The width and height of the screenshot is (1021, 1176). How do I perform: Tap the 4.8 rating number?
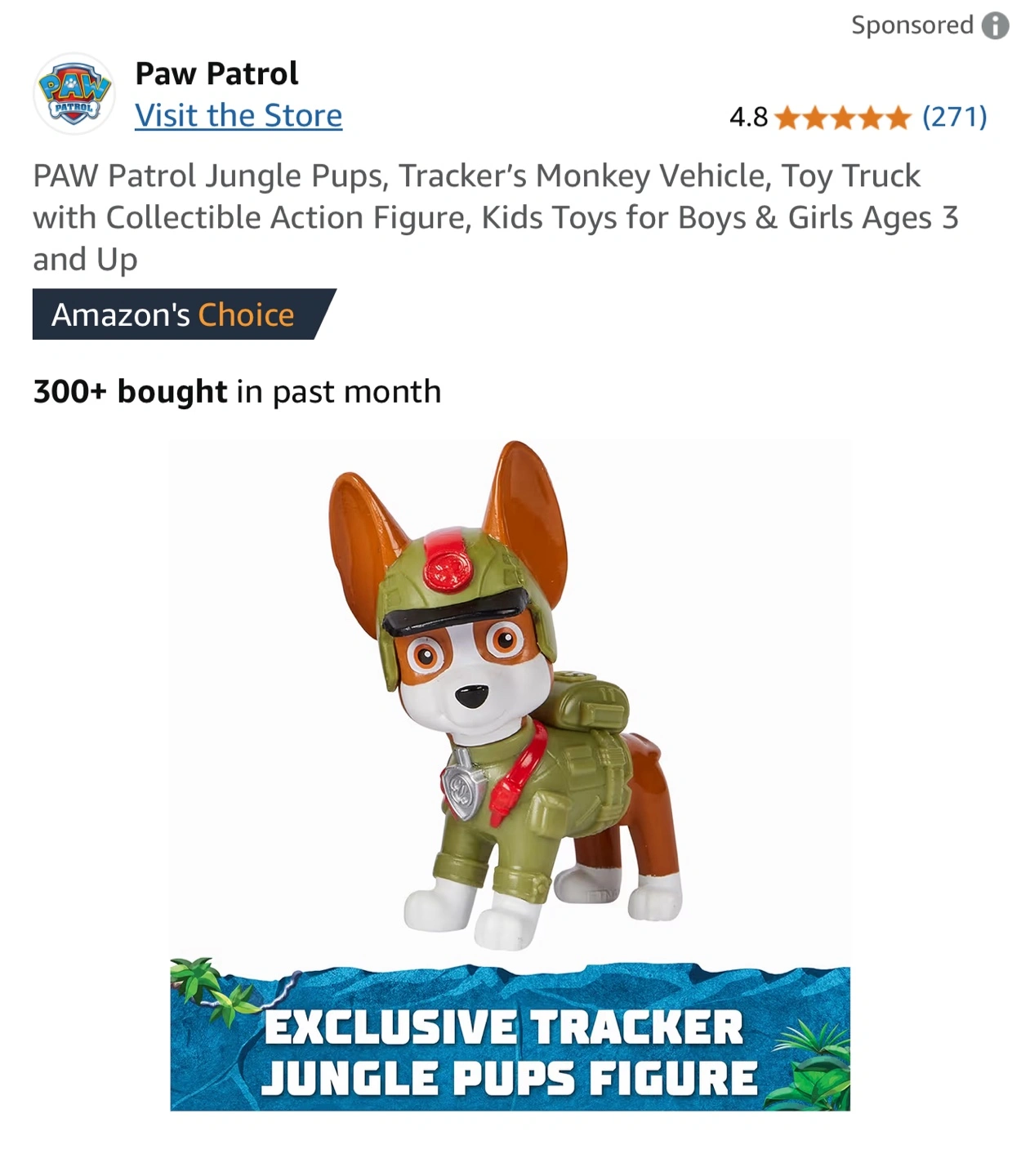click(749, 118)
